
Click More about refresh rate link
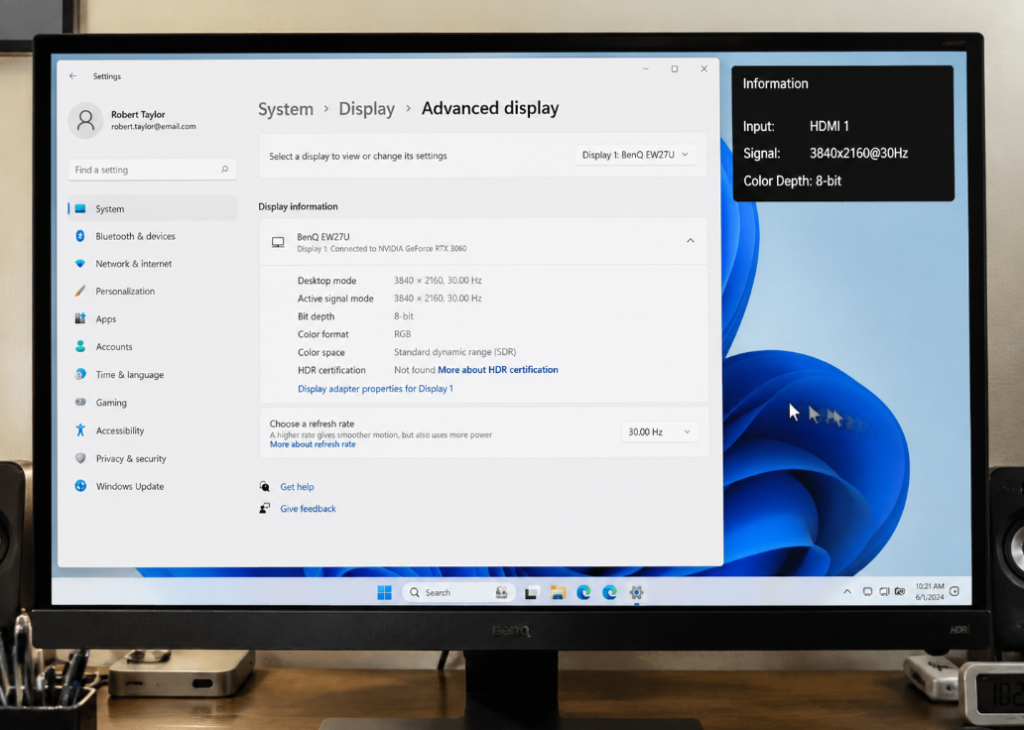(313, 444)
